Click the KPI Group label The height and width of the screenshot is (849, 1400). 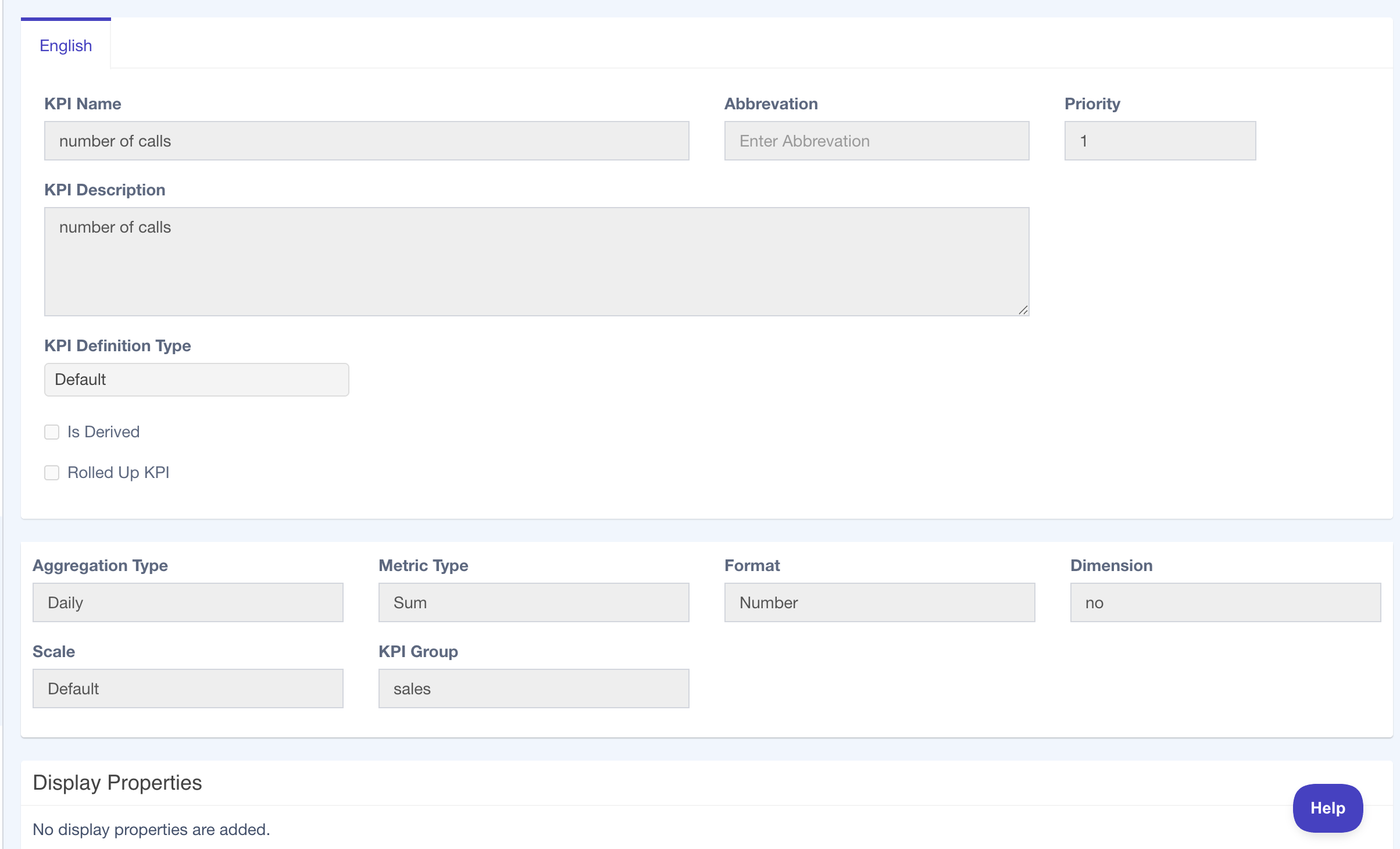coord(418,651)
